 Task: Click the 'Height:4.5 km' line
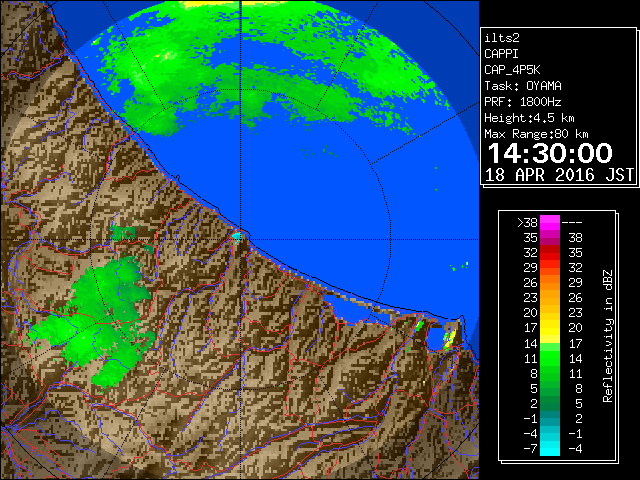[529, 118]
